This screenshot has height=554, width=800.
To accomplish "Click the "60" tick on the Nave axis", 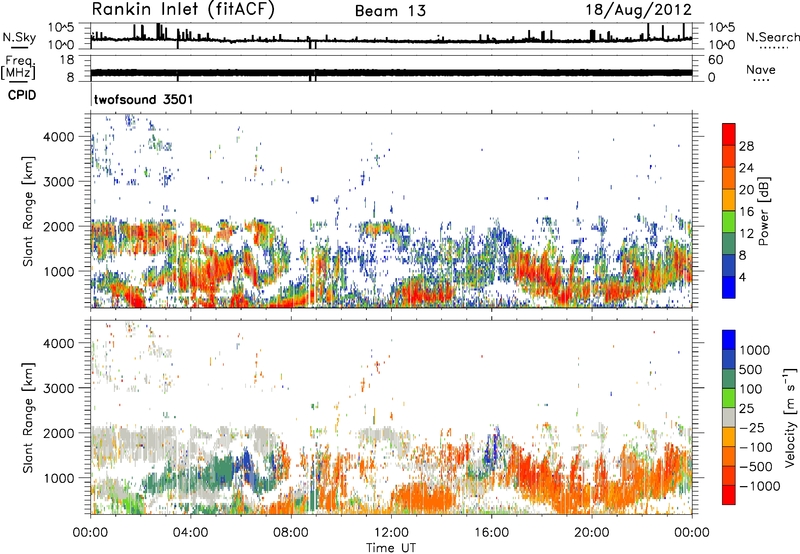I will 715,60.
